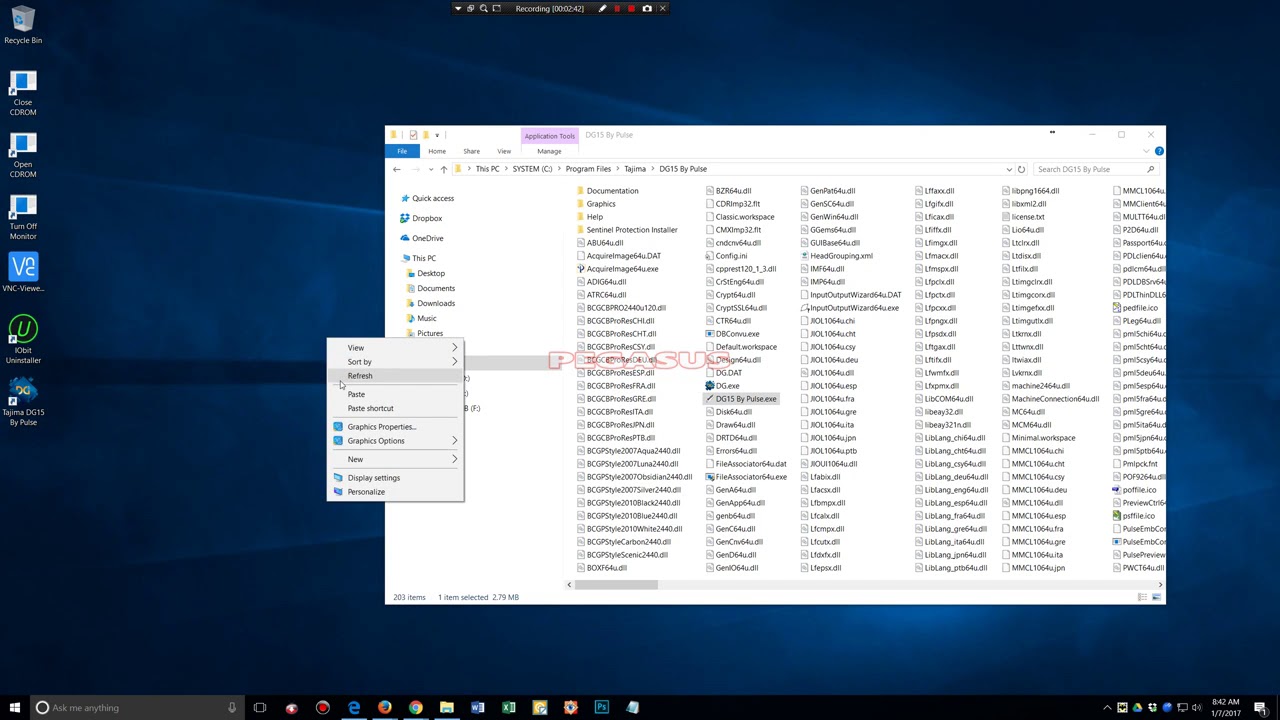This screenshot has width=1280, height=720.
Task: Switch to the Share ribbon tab
Action: (x=471, y=151)
